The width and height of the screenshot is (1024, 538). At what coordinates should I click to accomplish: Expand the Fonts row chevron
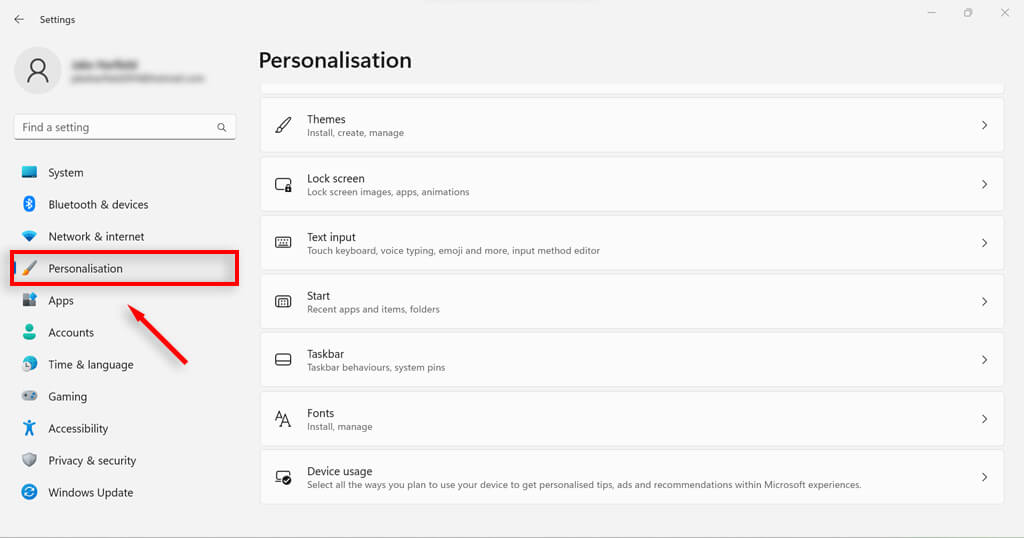click(x=984, y=419)
